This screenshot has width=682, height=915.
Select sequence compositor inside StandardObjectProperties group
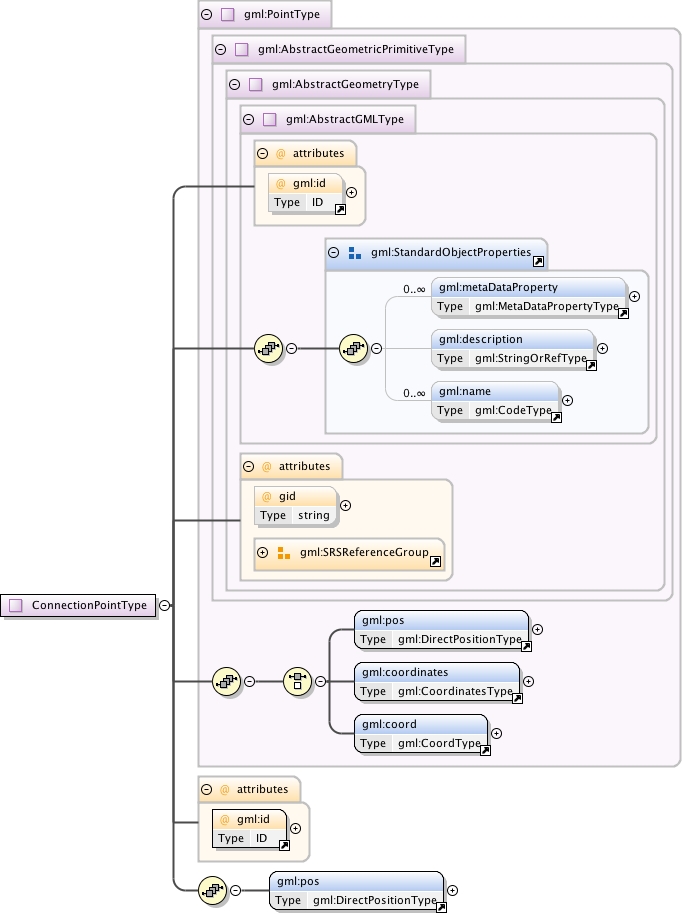pos(354,348)
